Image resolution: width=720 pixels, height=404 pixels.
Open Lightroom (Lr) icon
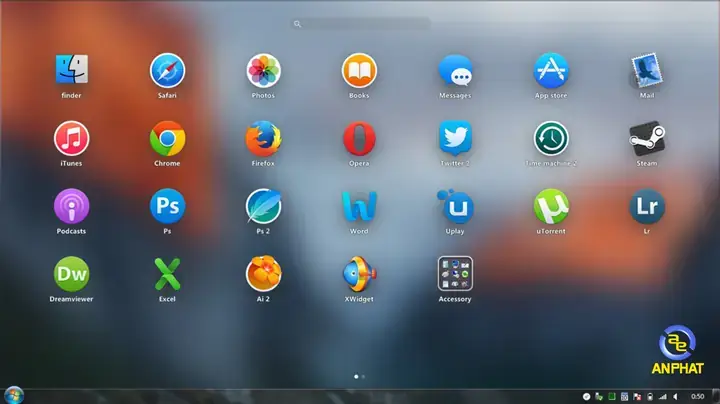click(x=646, y=206)
